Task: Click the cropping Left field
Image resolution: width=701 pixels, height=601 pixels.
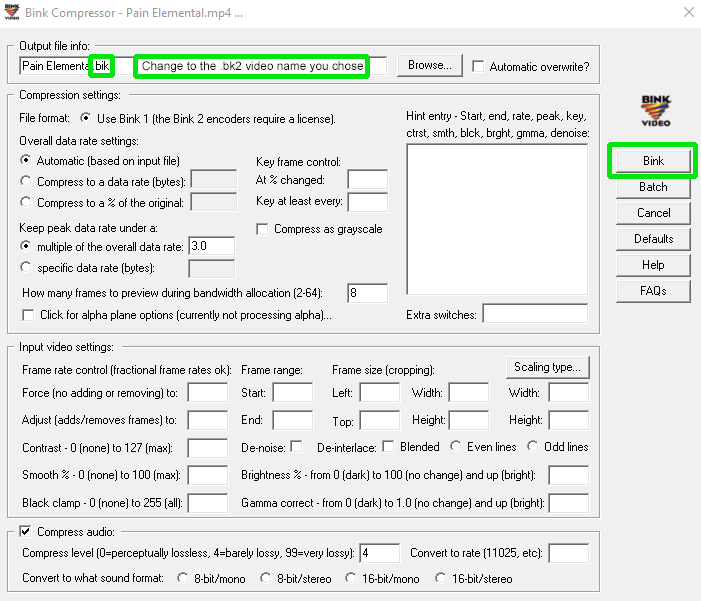Action: 380,393
